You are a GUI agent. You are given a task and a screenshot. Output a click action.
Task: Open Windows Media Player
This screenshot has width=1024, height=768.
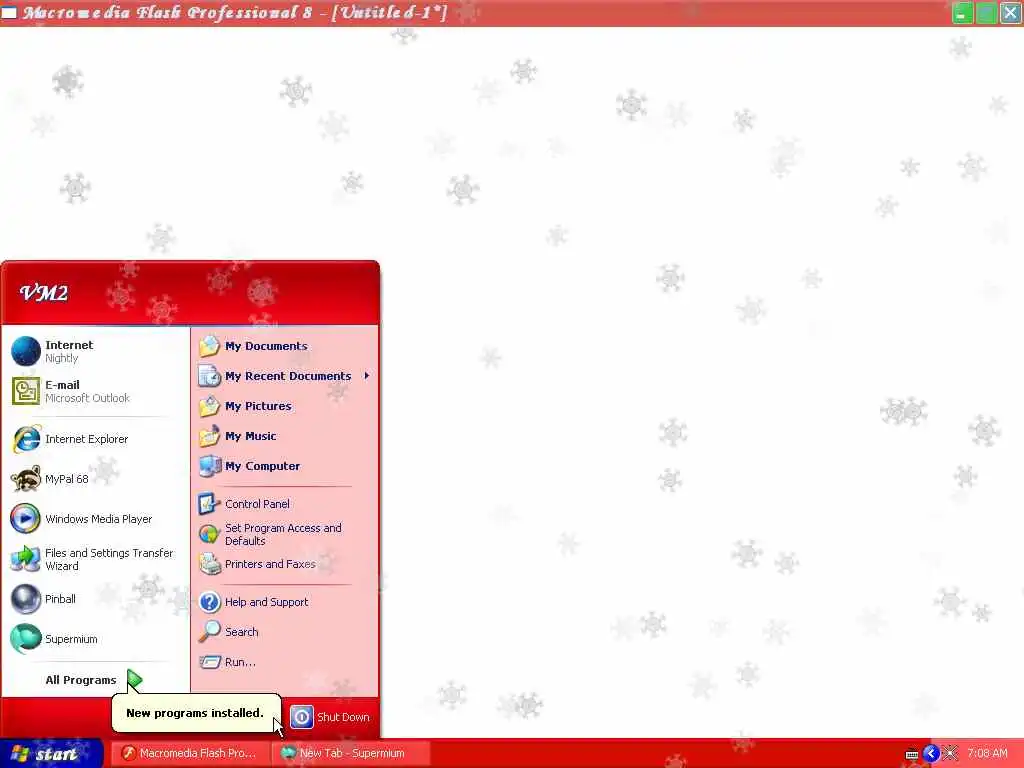95,519
